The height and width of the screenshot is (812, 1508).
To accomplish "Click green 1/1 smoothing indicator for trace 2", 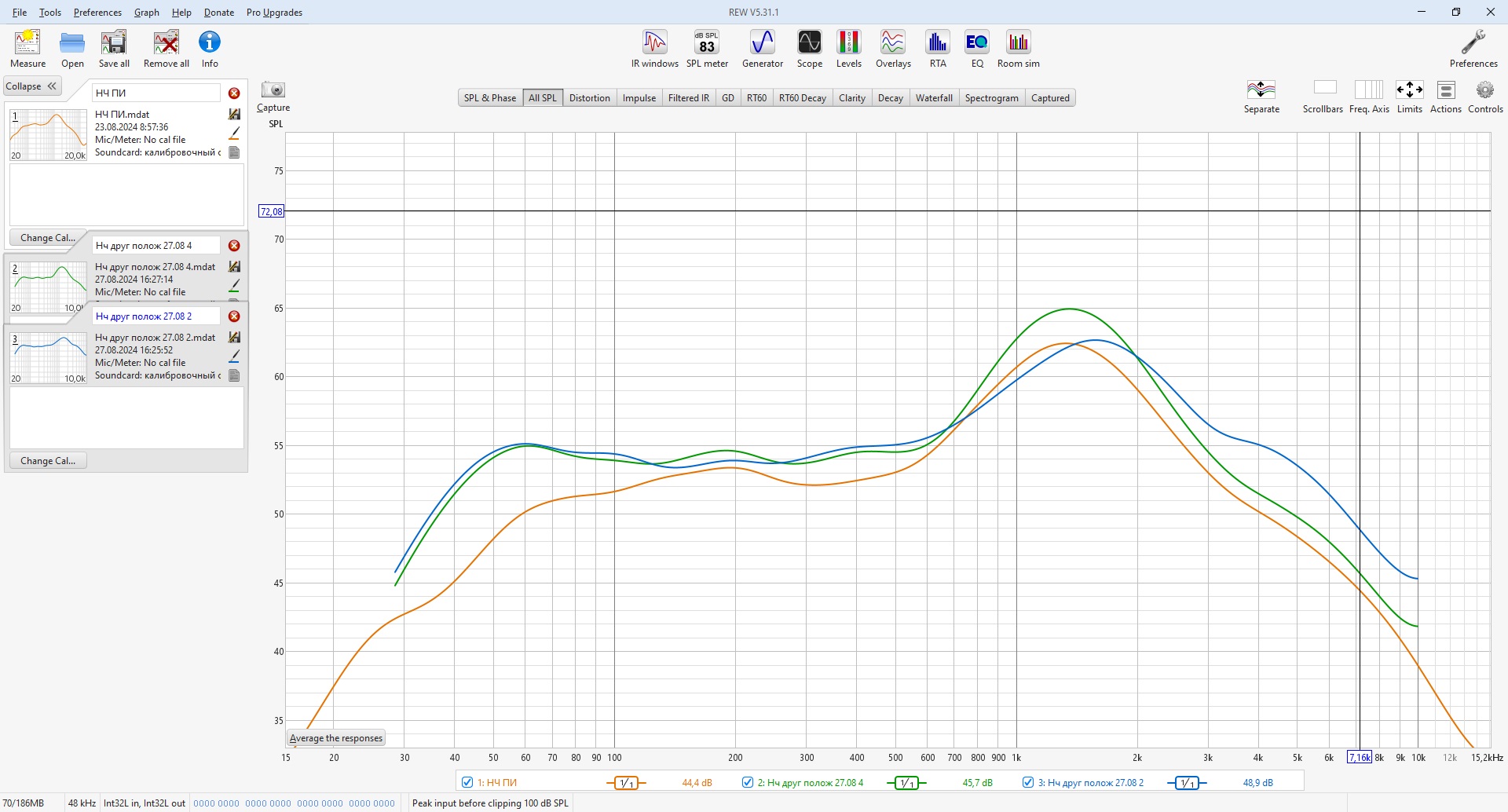I will (906, 783).
